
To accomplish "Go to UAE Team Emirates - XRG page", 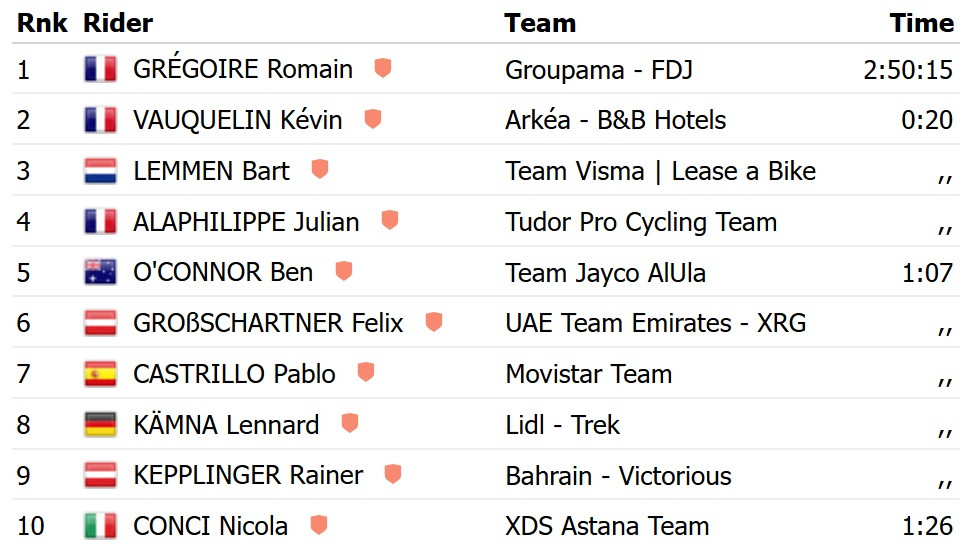I will [655, 323].
